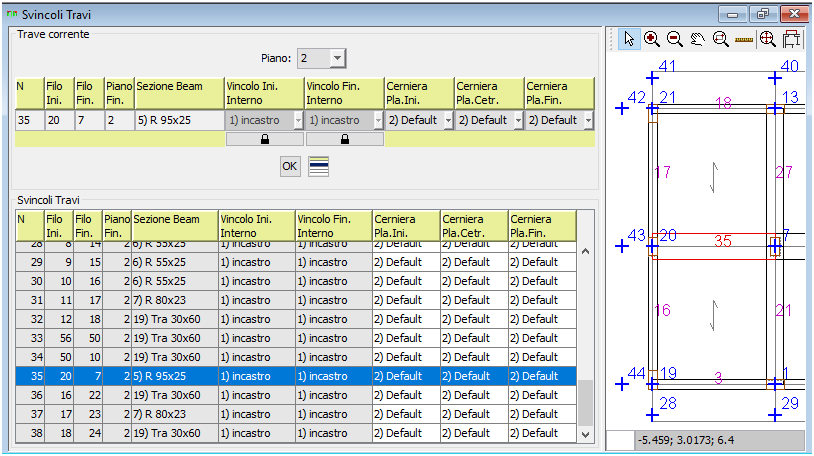Select row 29 with section 6) R 55x25
The width and height of the screenshot is (814, 456).
click(296, 262)
